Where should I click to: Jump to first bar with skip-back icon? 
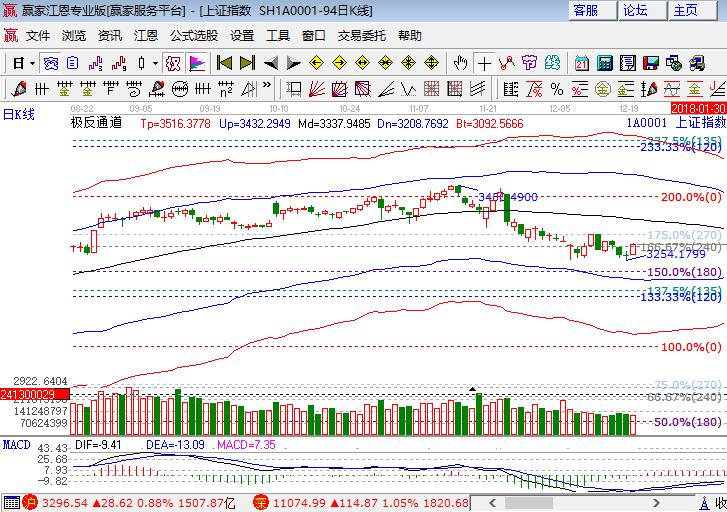click(225, 63)
